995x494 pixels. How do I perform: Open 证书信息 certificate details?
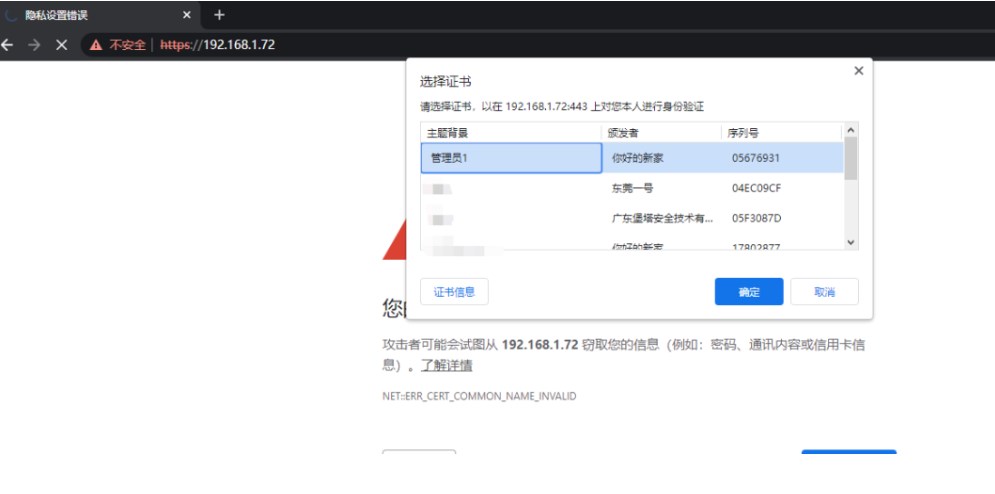454,292
